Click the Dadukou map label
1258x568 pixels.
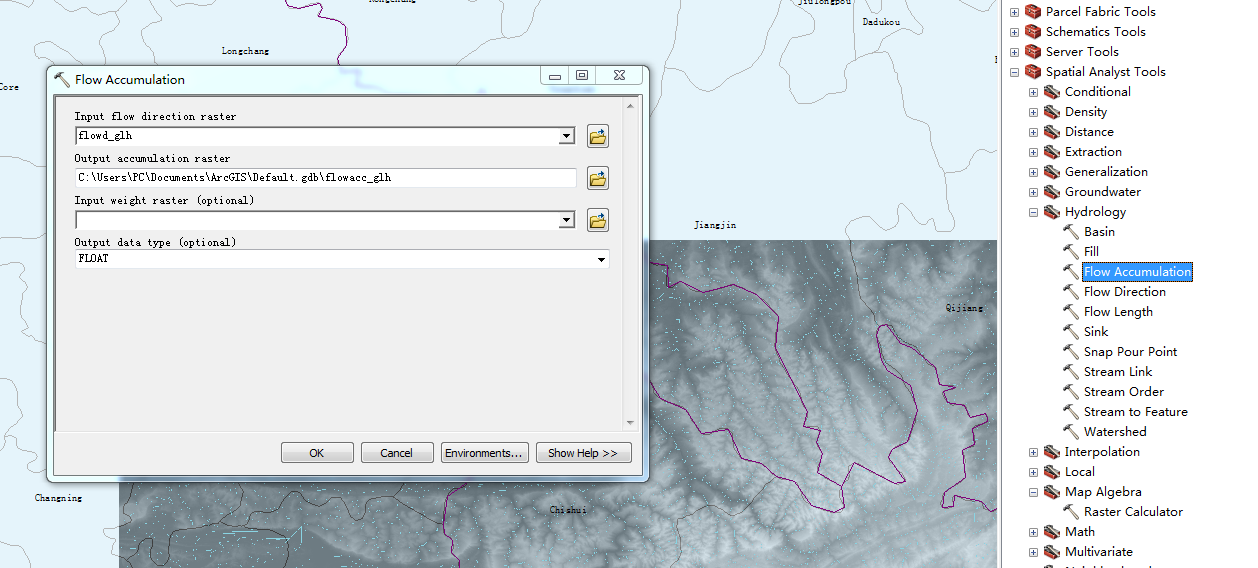(x=881, y=22)
